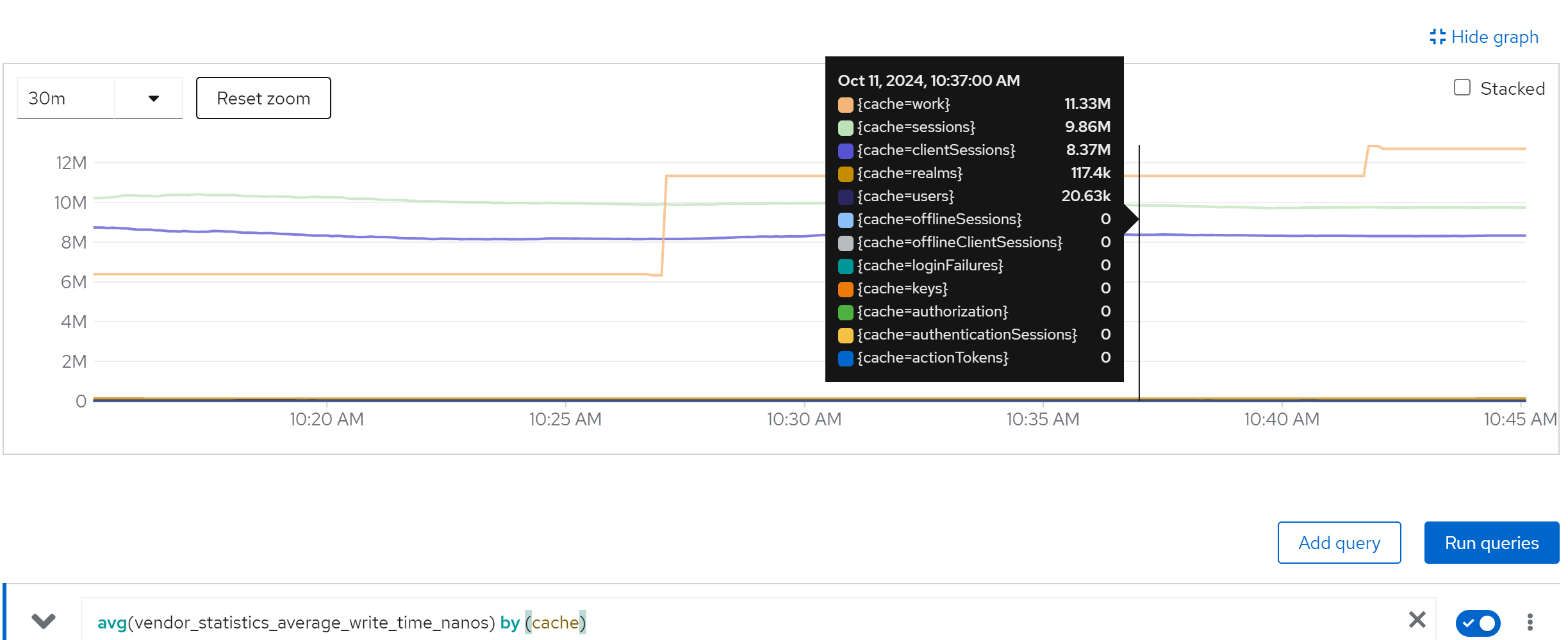Clear the query with the X icon
The width and height of the screenshot is (1568, 640).
[1417, 619]
